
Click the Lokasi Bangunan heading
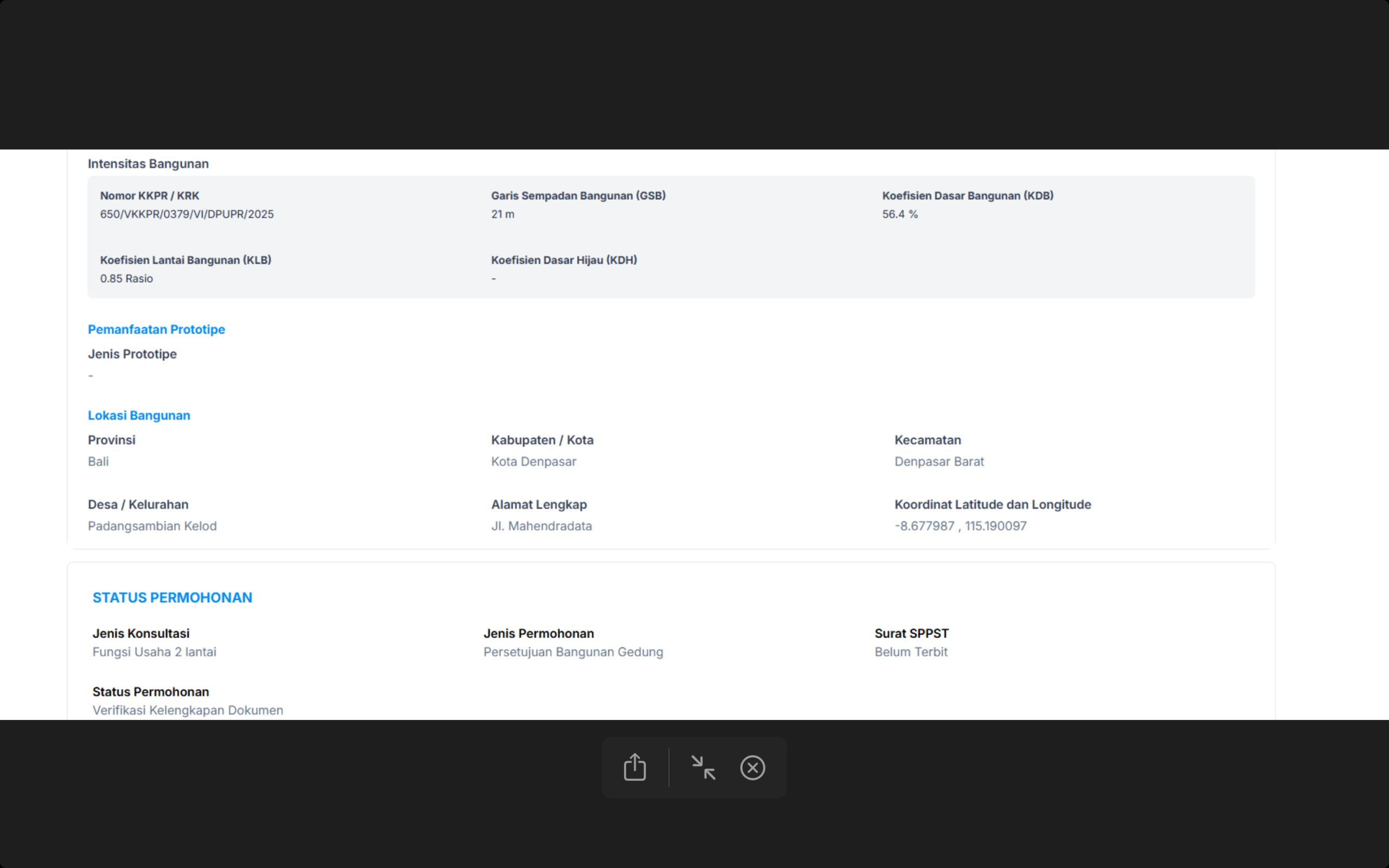pos(139,416)
